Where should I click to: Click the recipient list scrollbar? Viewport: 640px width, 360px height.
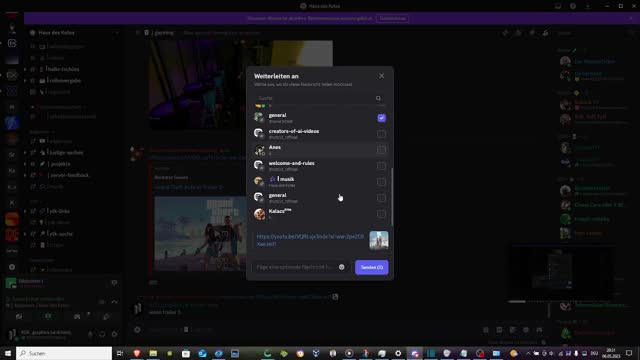click(x=392, y=197)
